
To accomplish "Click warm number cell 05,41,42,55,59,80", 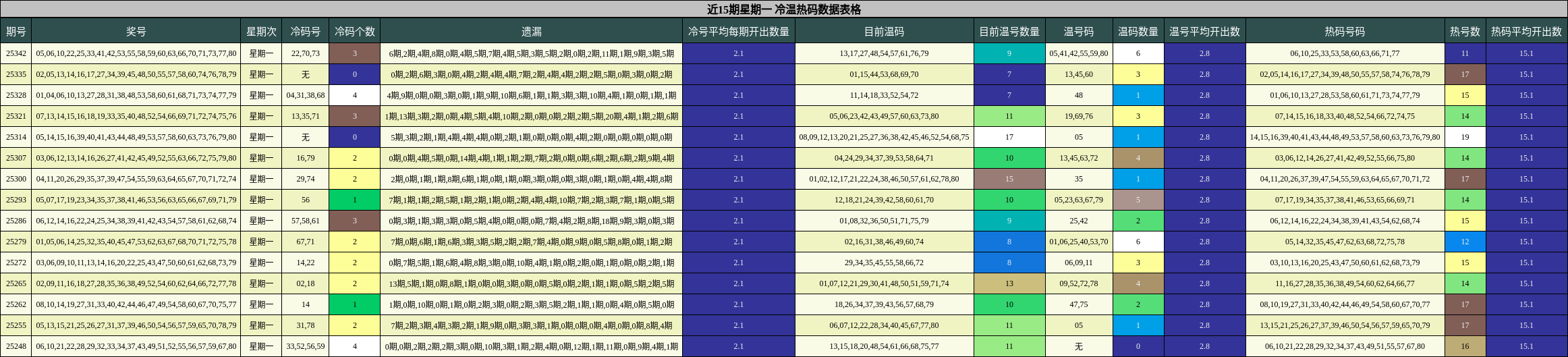I will (x=1079, y=53).
